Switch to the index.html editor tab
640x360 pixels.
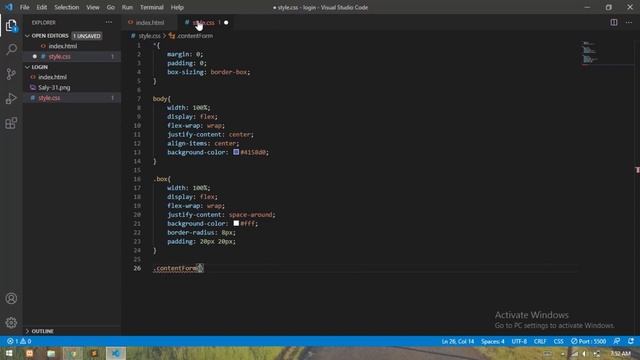click(x=149, y=22)
